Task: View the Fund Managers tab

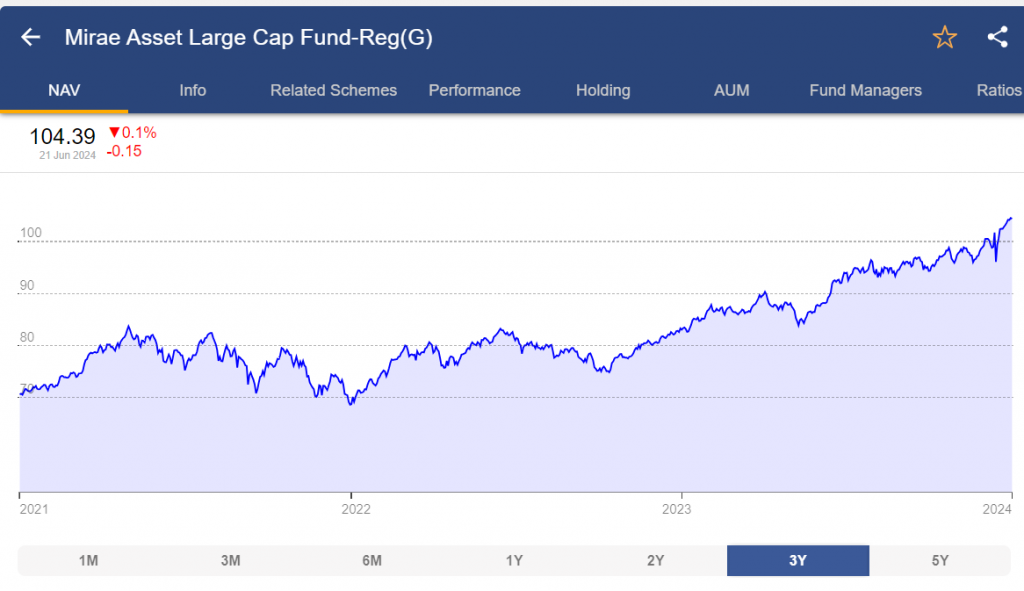Action: 864,90
